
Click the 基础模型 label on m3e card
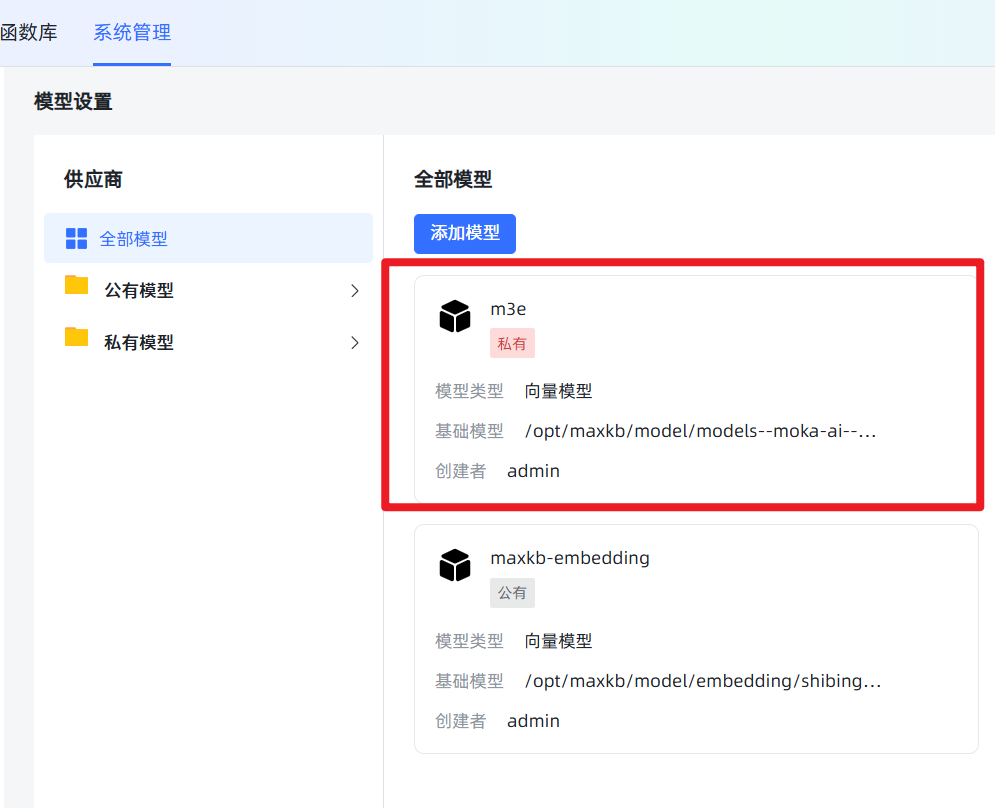(x=469, y=432)
